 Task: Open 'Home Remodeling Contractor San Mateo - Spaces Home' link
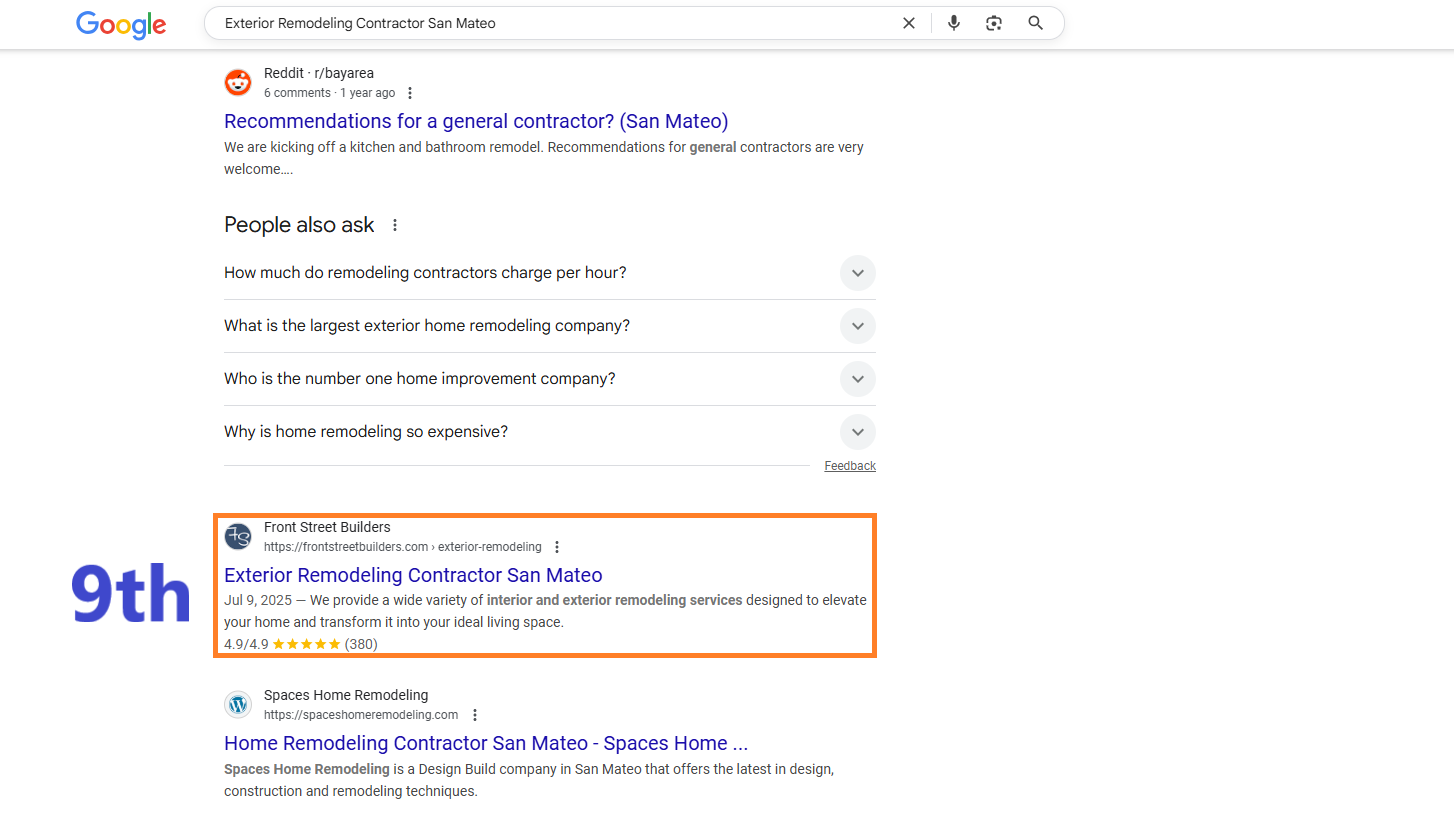pyautogui.click(x=486, y=743)
